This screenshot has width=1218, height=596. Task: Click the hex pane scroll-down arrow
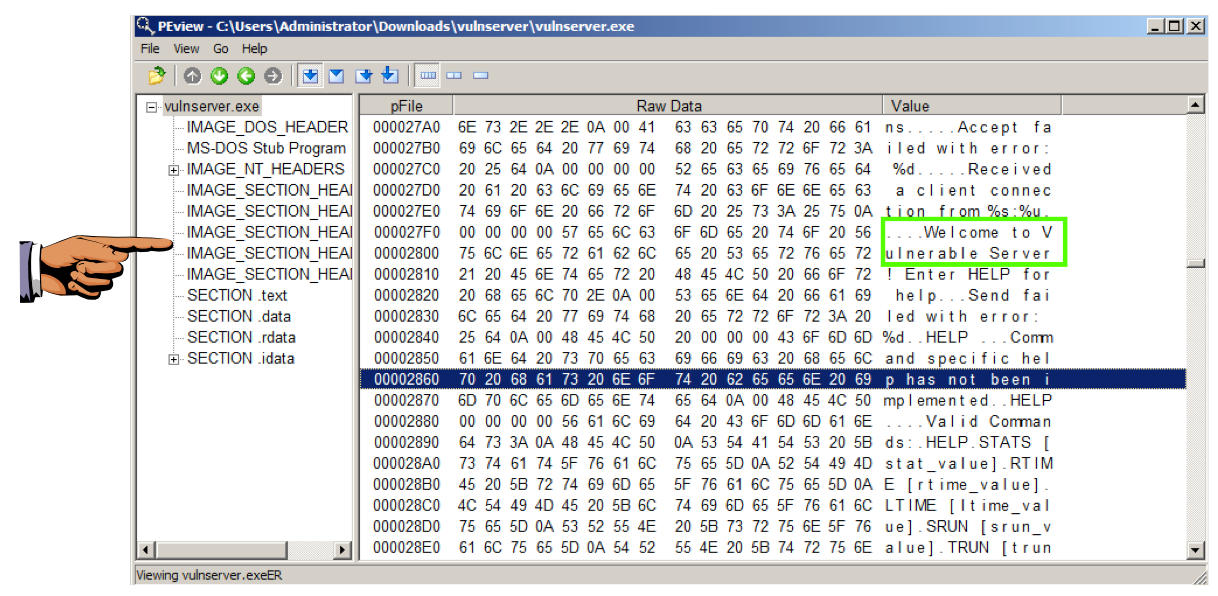point(1195,549)
